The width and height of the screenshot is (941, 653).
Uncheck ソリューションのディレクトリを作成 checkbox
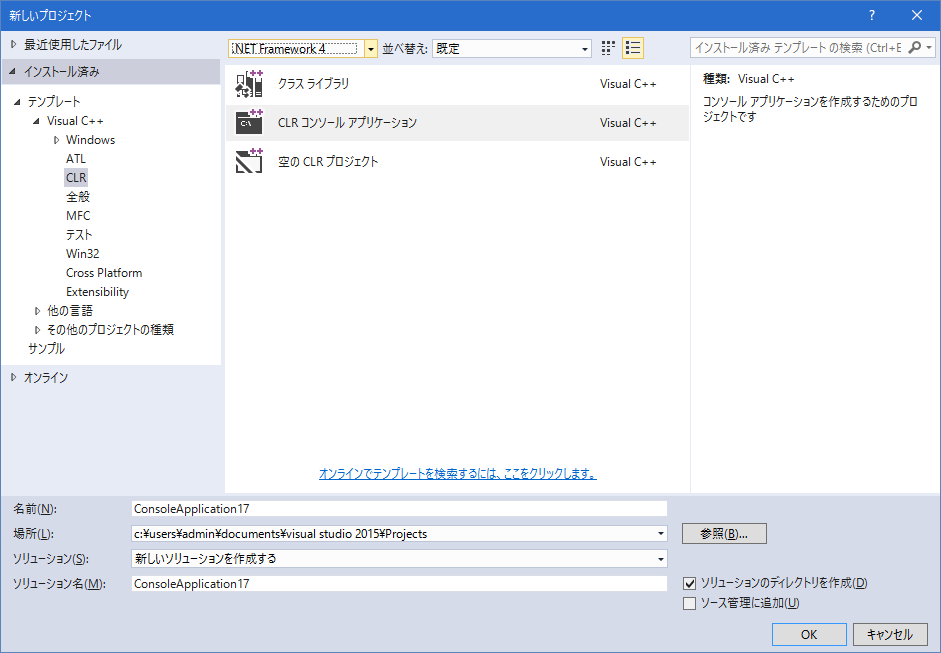click(689, 583)
